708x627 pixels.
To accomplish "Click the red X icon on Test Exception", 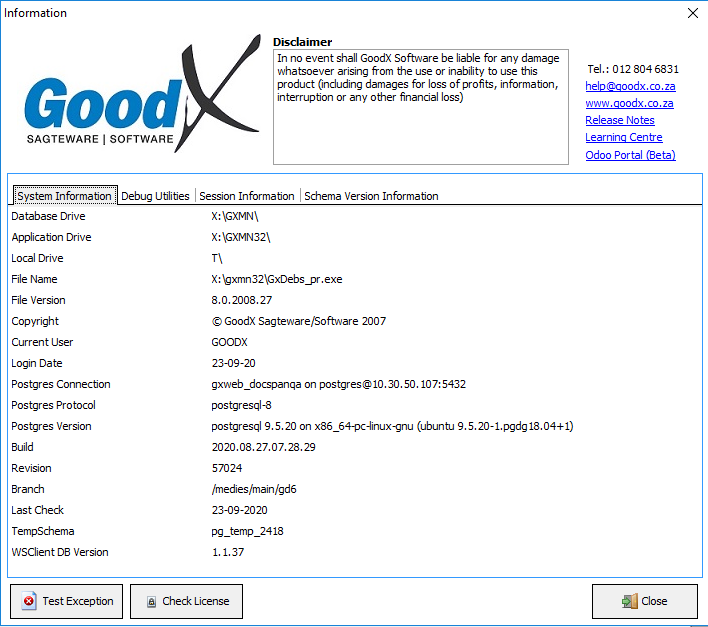I will pyautogui.click(x=29, y=601).
